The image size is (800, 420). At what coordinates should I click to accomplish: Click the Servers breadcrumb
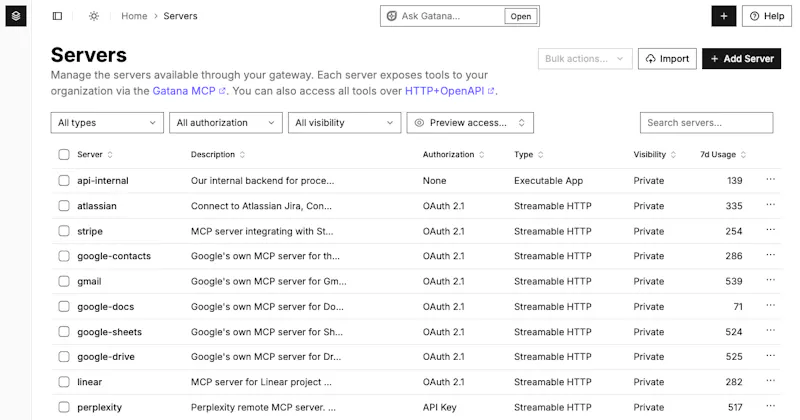(x=180, y=16)
